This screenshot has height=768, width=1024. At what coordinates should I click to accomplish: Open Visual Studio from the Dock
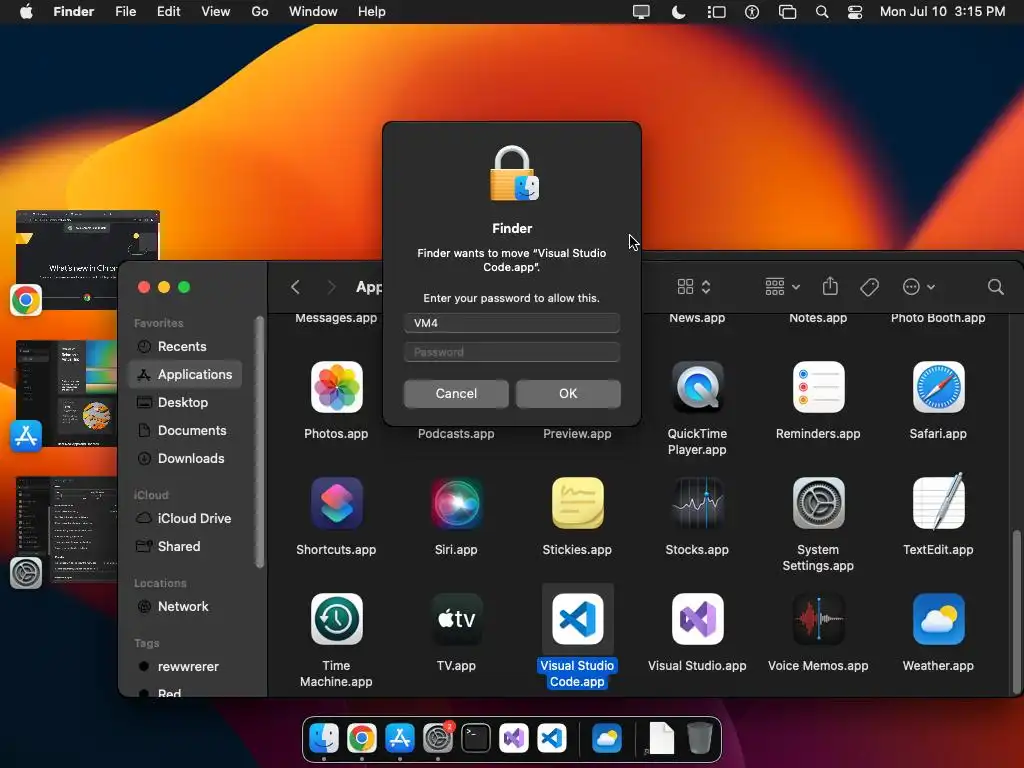513,738
